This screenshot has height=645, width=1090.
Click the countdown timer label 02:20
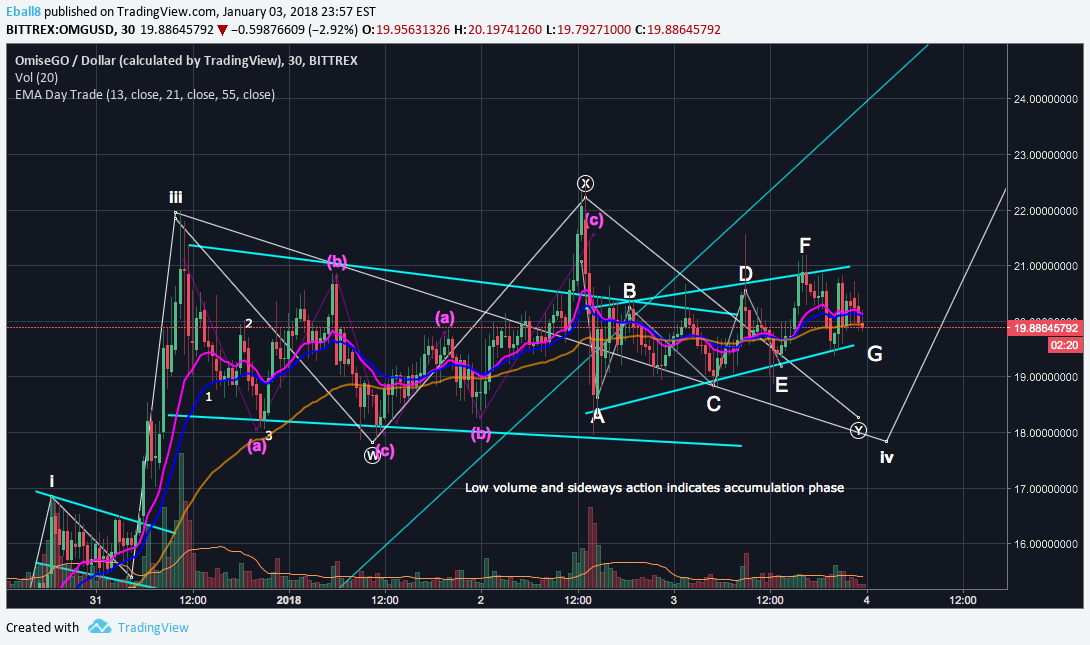click(1065, 345)
